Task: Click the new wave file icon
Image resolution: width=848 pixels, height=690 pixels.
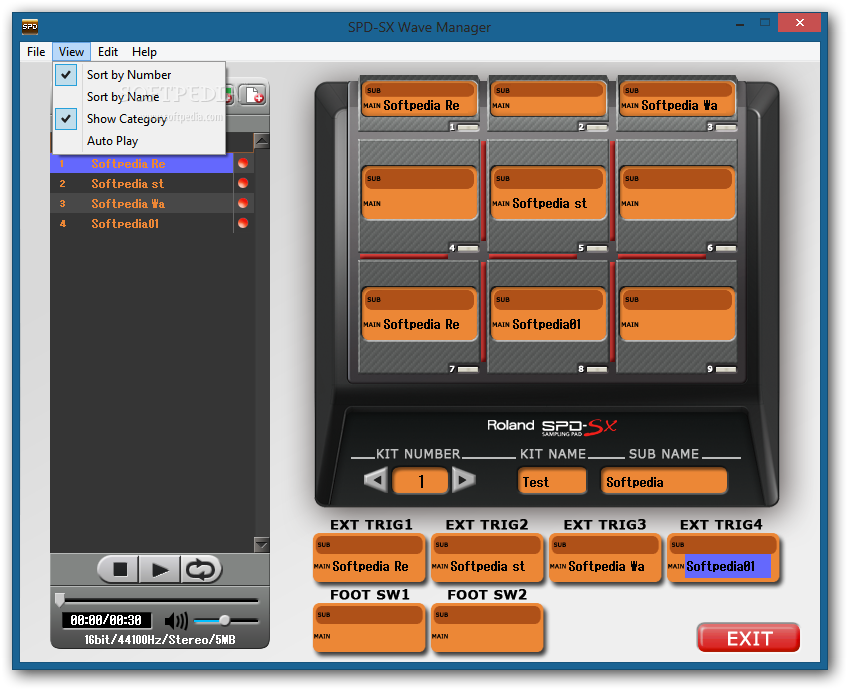Action: (253, 95)
